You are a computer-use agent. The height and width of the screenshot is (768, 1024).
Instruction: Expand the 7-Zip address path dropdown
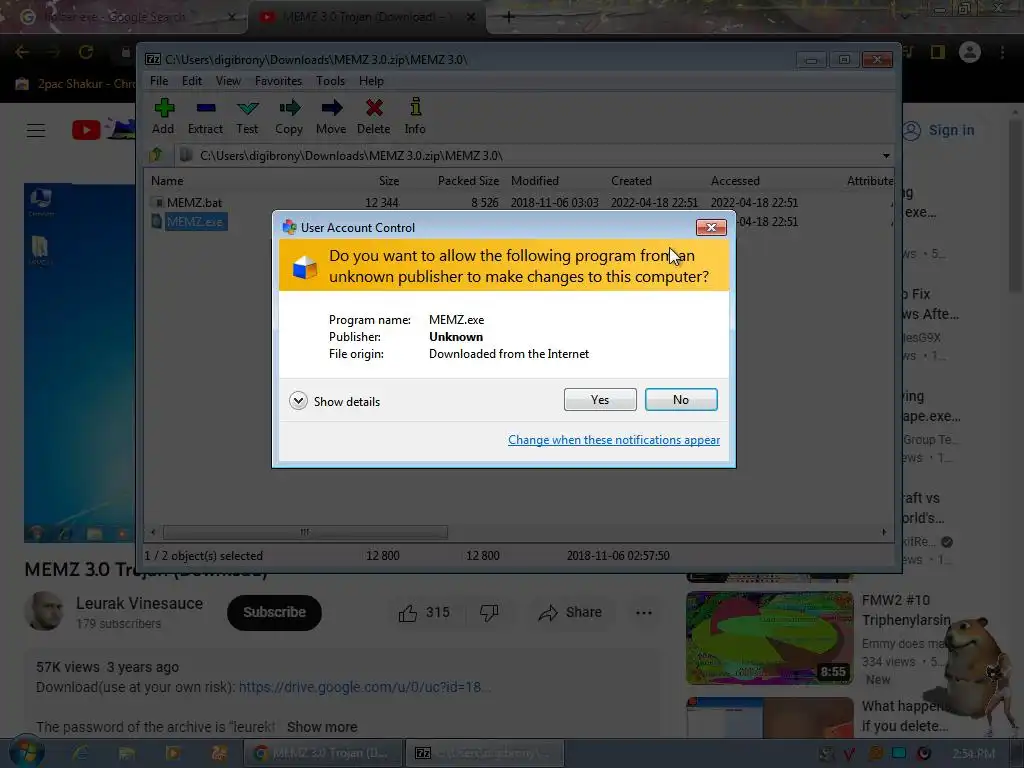pos(886,155)
